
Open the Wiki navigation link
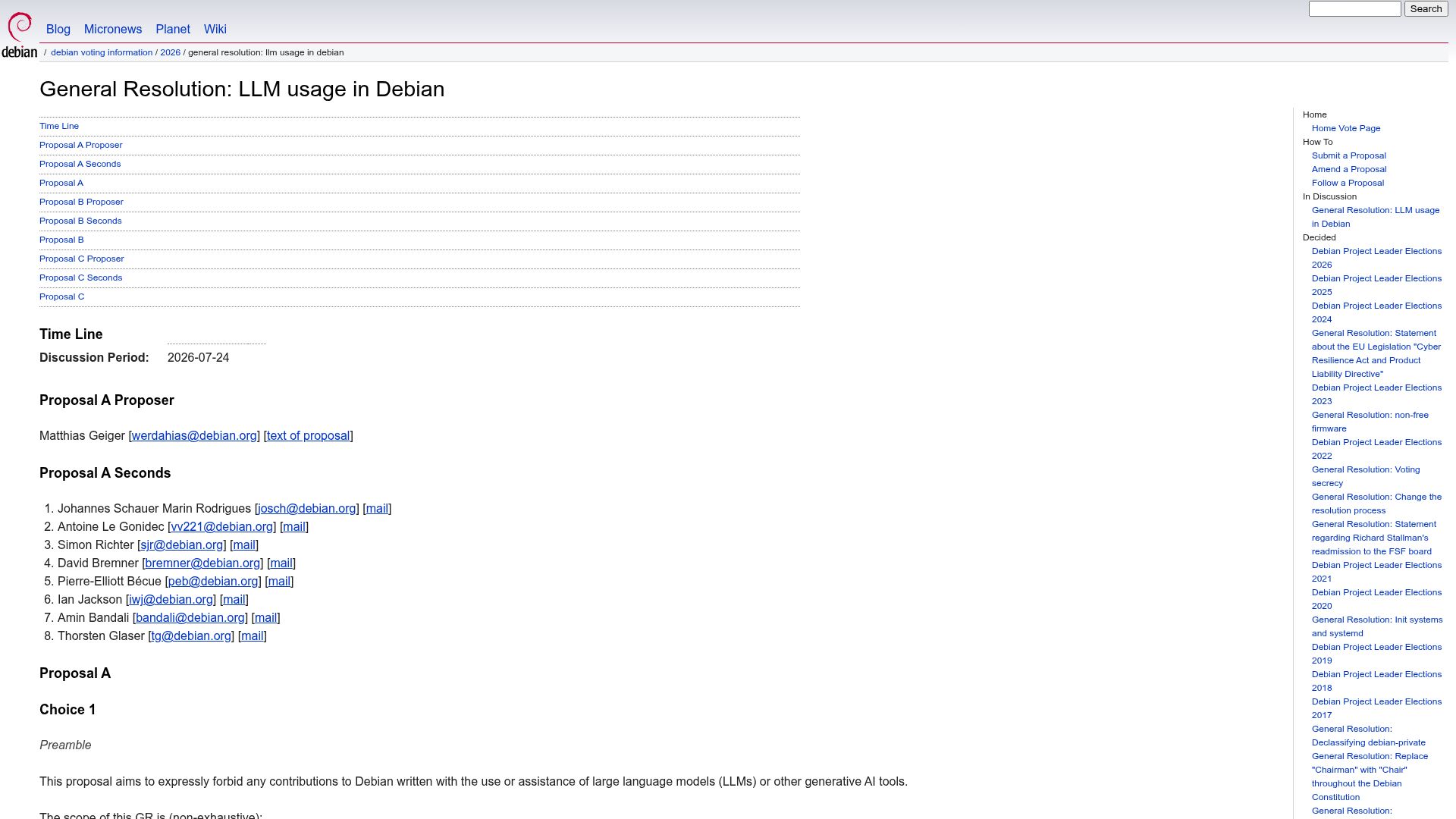215,29
